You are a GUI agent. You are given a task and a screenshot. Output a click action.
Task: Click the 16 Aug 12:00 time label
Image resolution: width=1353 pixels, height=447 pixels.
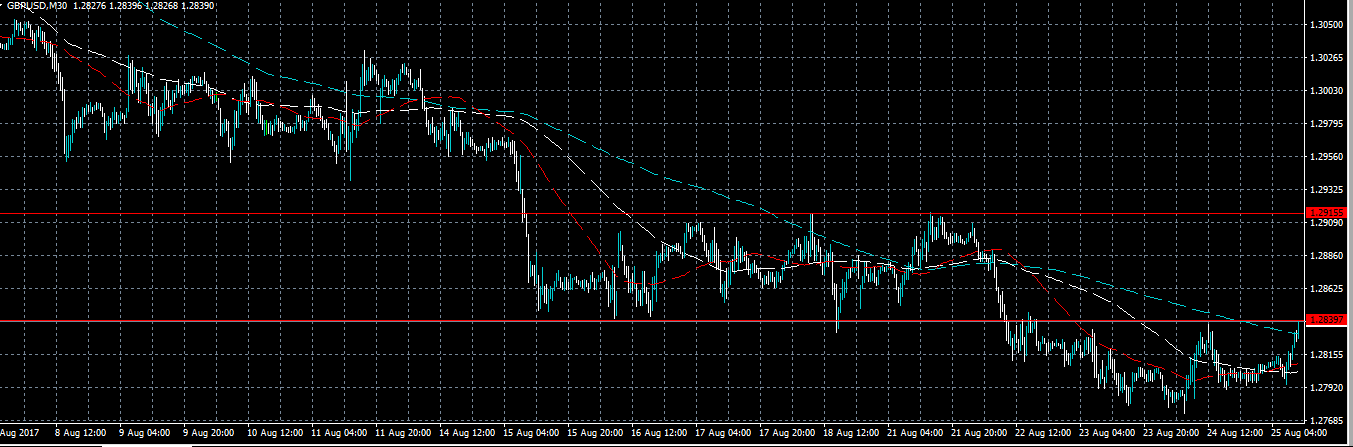point(658,435)
